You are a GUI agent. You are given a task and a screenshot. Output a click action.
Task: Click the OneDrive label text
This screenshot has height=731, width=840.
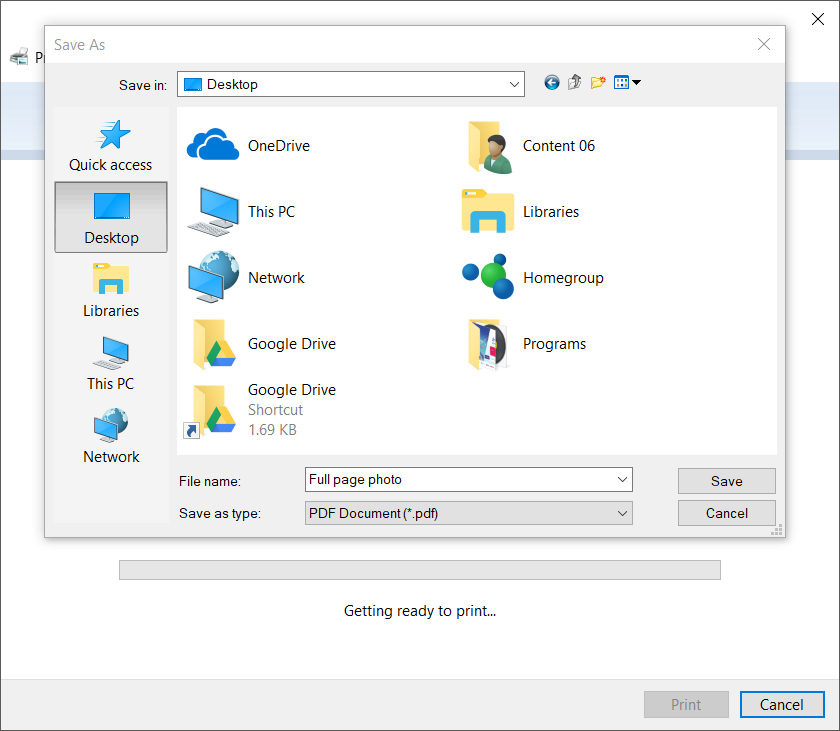279,146
